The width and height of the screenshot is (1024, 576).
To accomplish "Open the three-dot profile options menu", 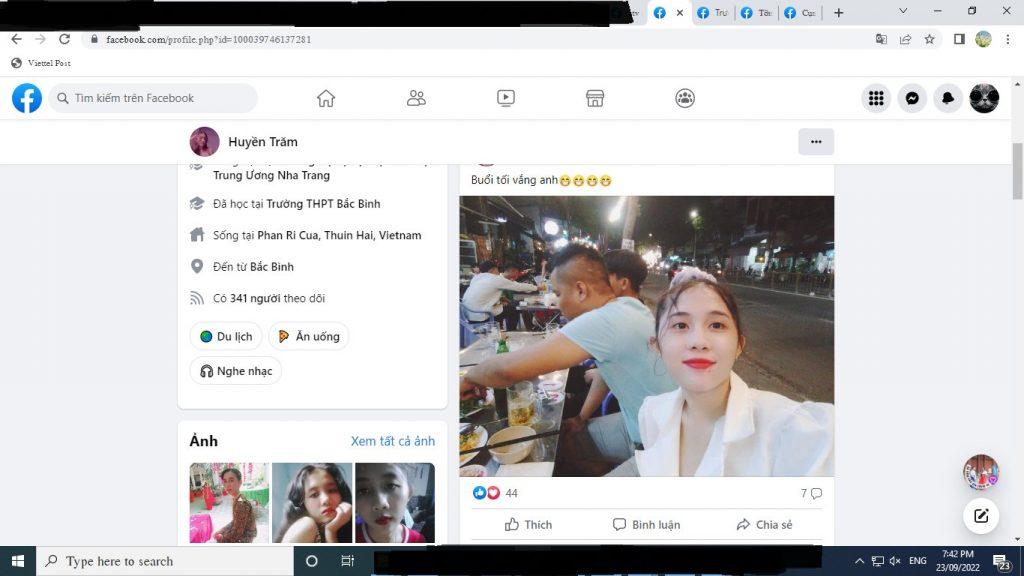I will point(816,142).
